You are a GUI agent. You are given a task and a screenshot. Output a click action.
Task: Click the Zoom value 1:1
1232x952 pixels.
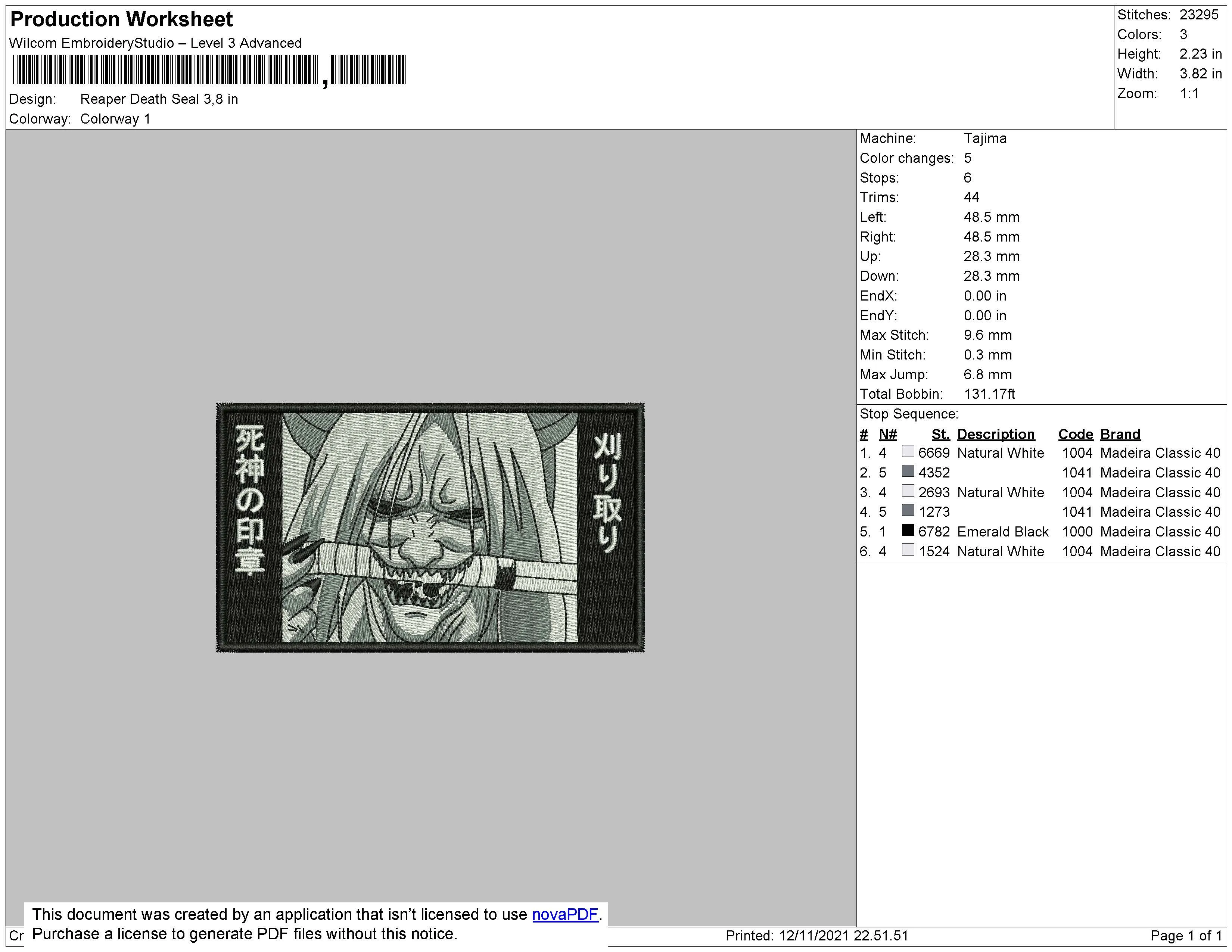click(1189, 94)
